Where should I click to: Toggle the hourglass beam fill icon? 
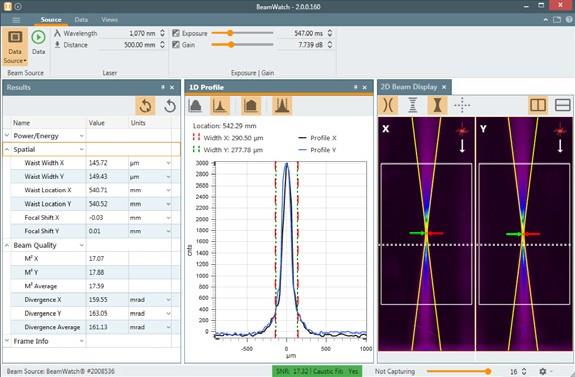[437, 106]
